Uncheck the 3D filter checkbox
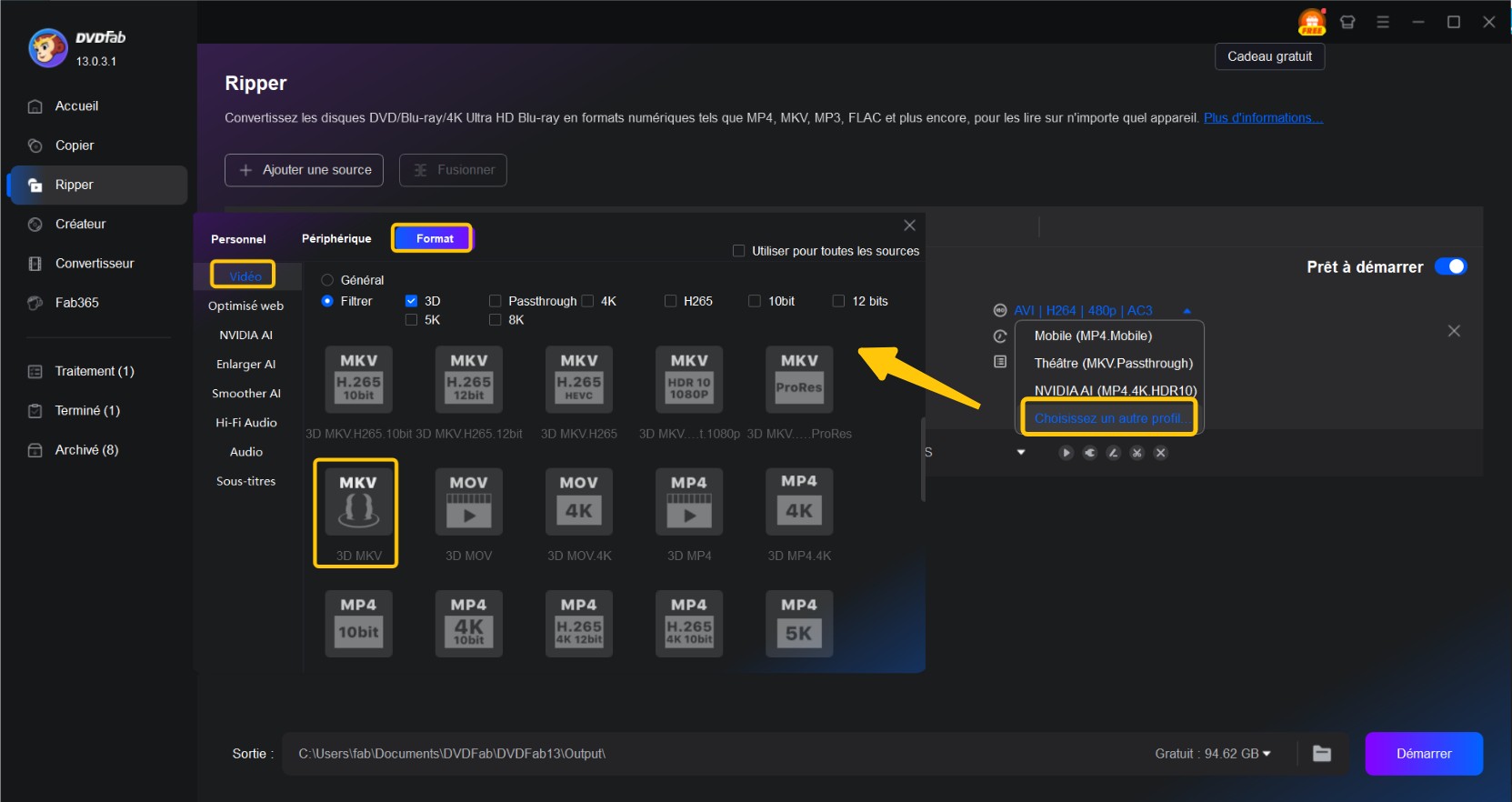Viewport: 1512px width, 802px height. (411, 301)
